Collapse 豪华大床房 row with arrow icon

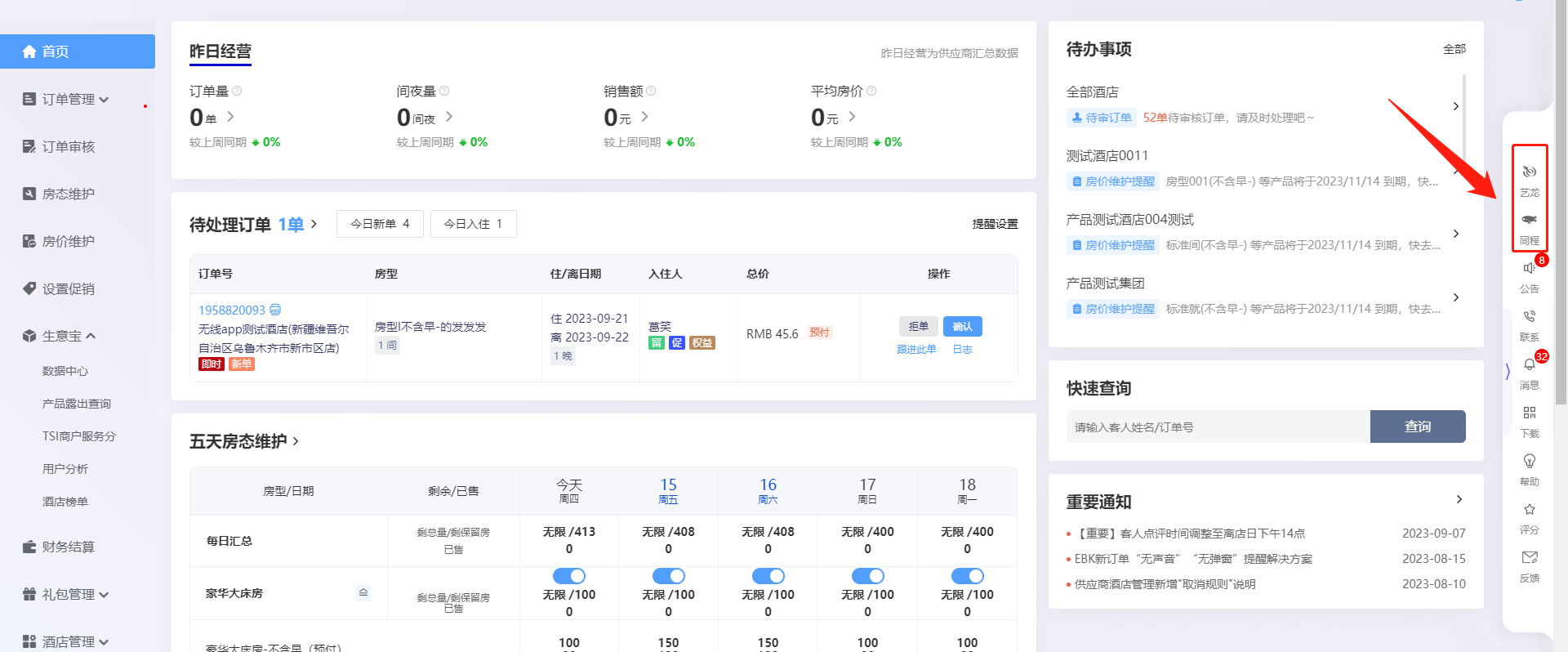(x=363, y=592)
